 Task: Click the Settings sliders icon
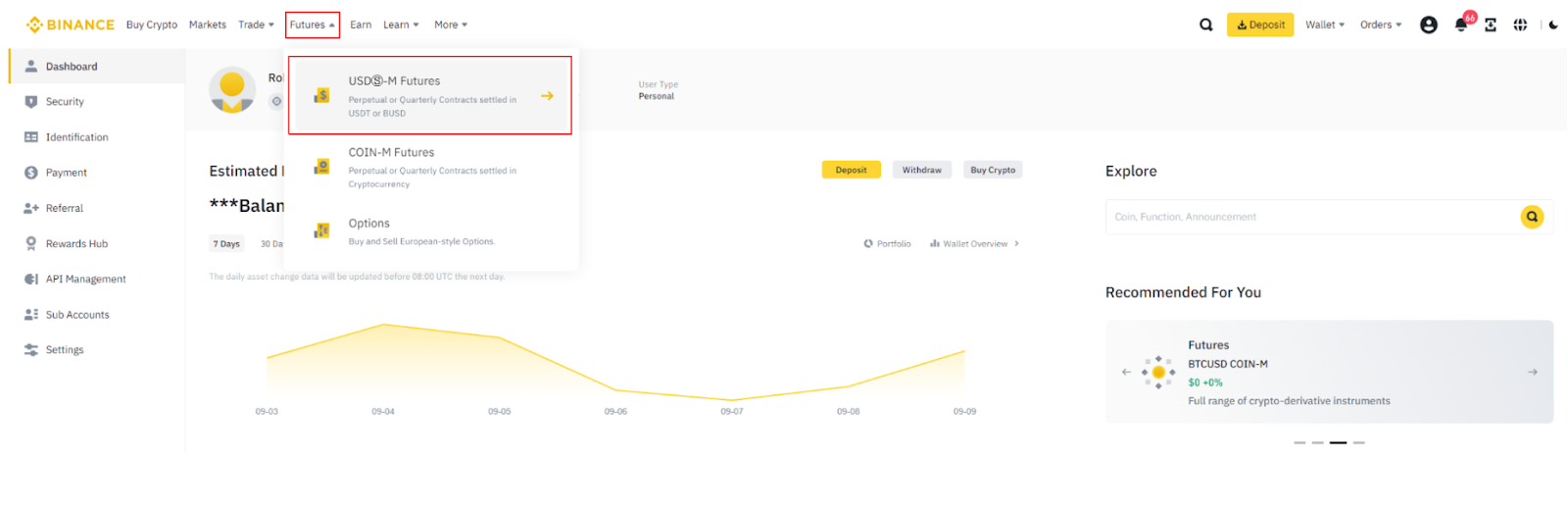coord(31,349)
